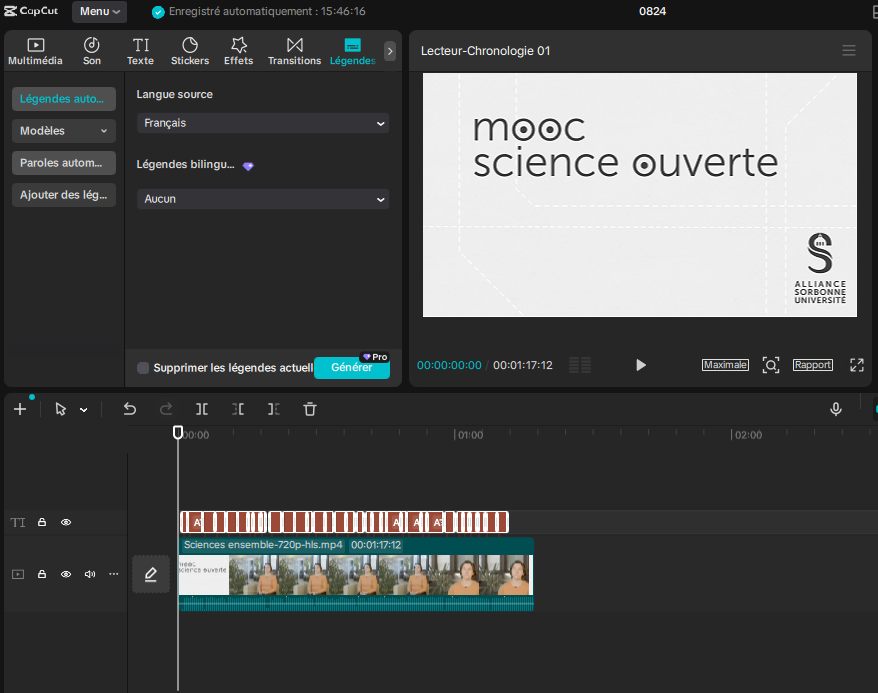
Task: Delete right of playhead split icon
Action: pyautogui.click(x=274, y=409)
